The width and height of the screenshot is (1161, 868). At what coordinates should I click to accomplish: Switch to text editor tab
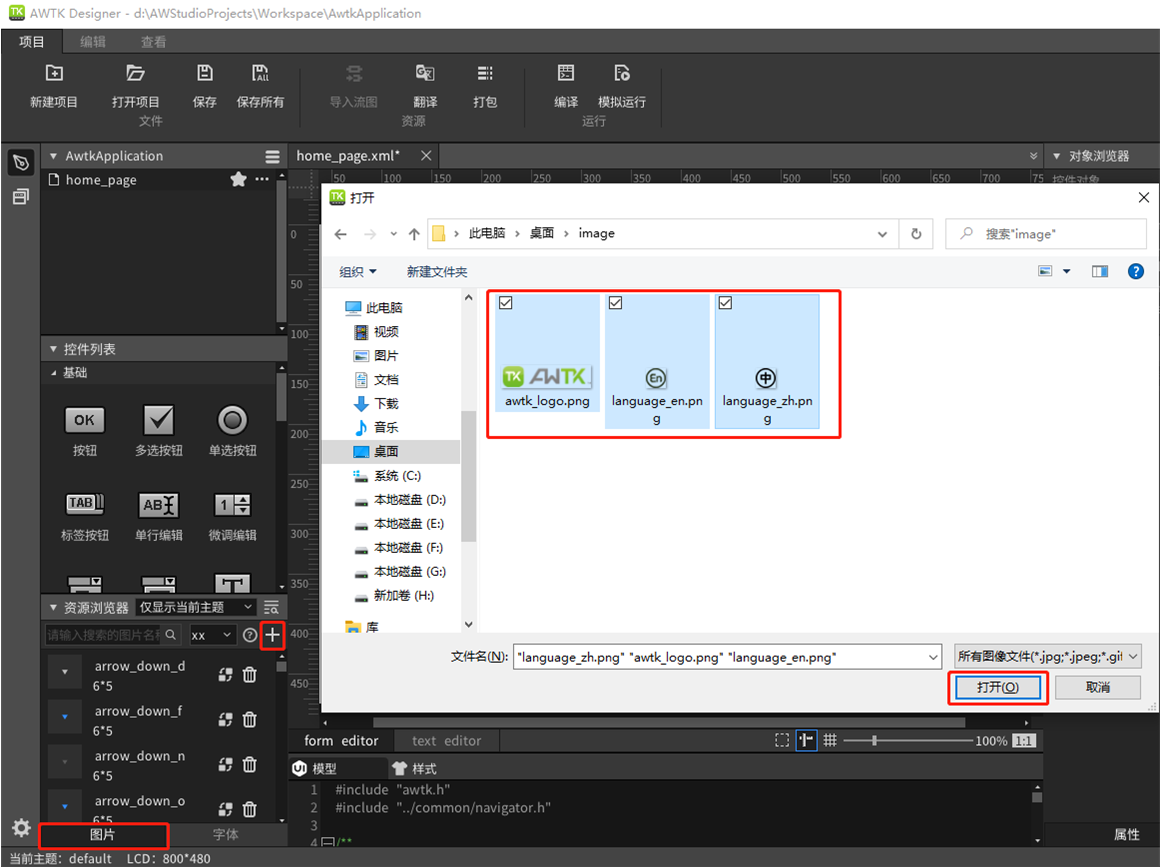click(446, 741)
